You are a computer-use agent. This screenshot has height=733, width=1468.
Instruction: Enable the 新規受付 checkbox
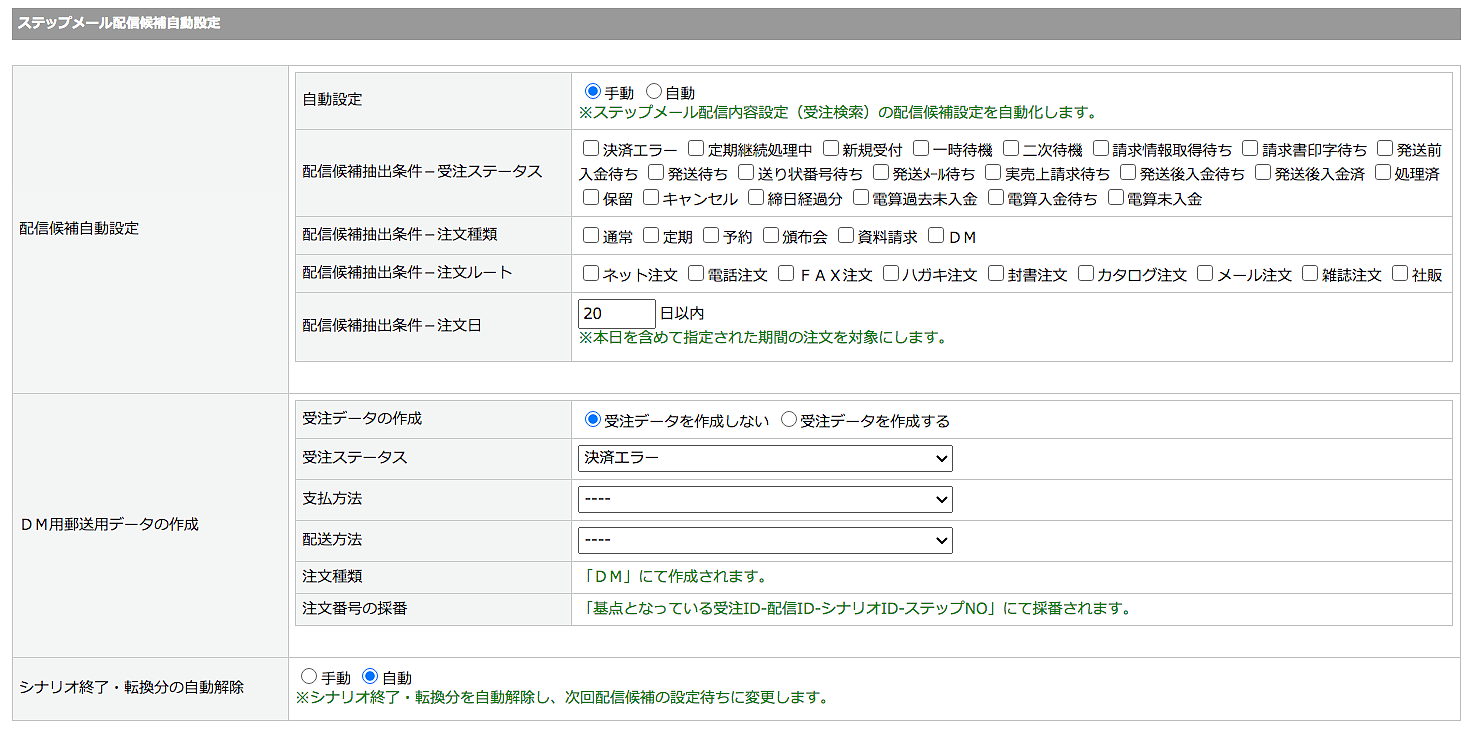(x=830, y=149)
